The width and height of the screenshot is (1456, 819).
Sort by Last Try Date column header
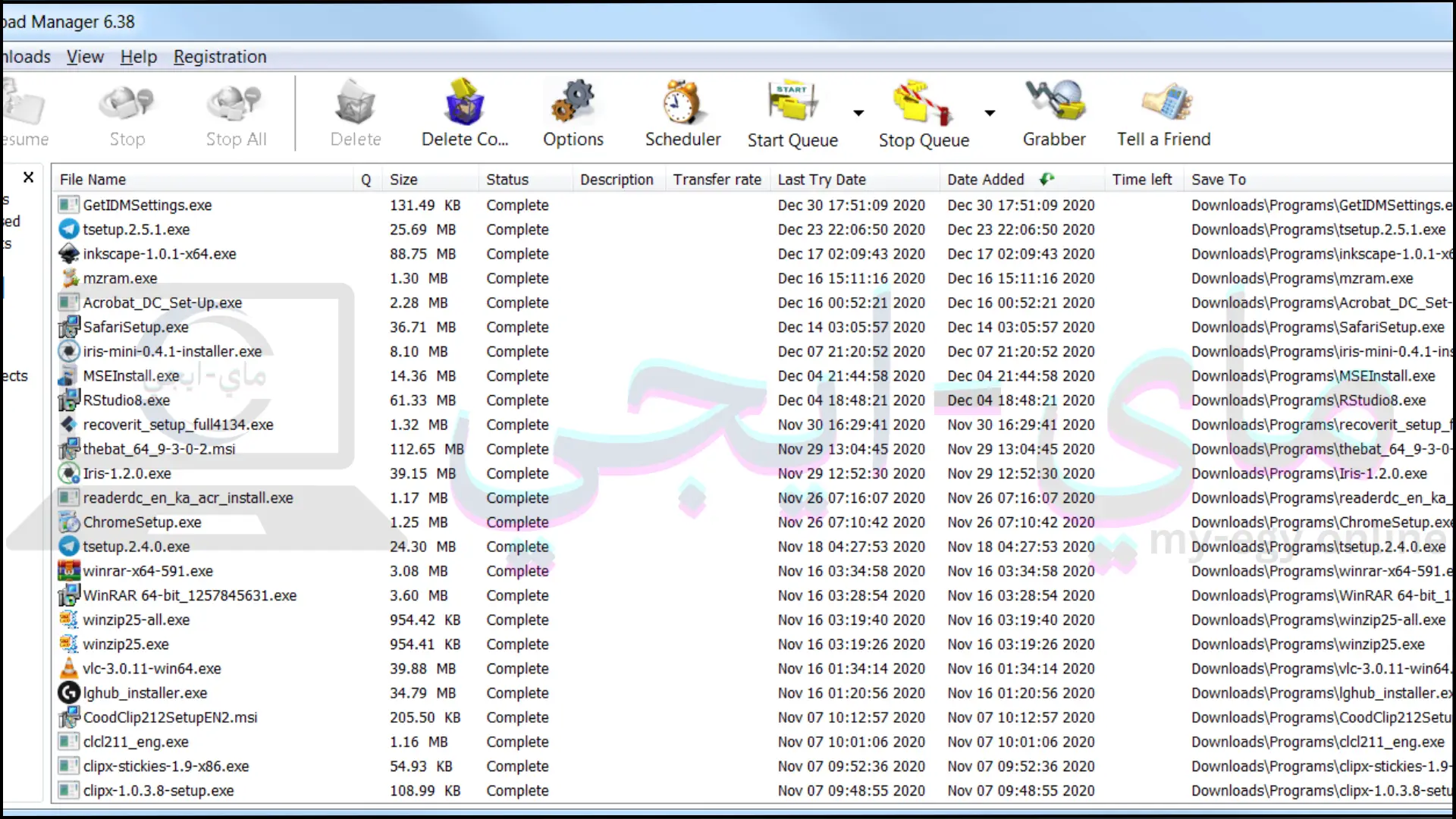[855, 180]
